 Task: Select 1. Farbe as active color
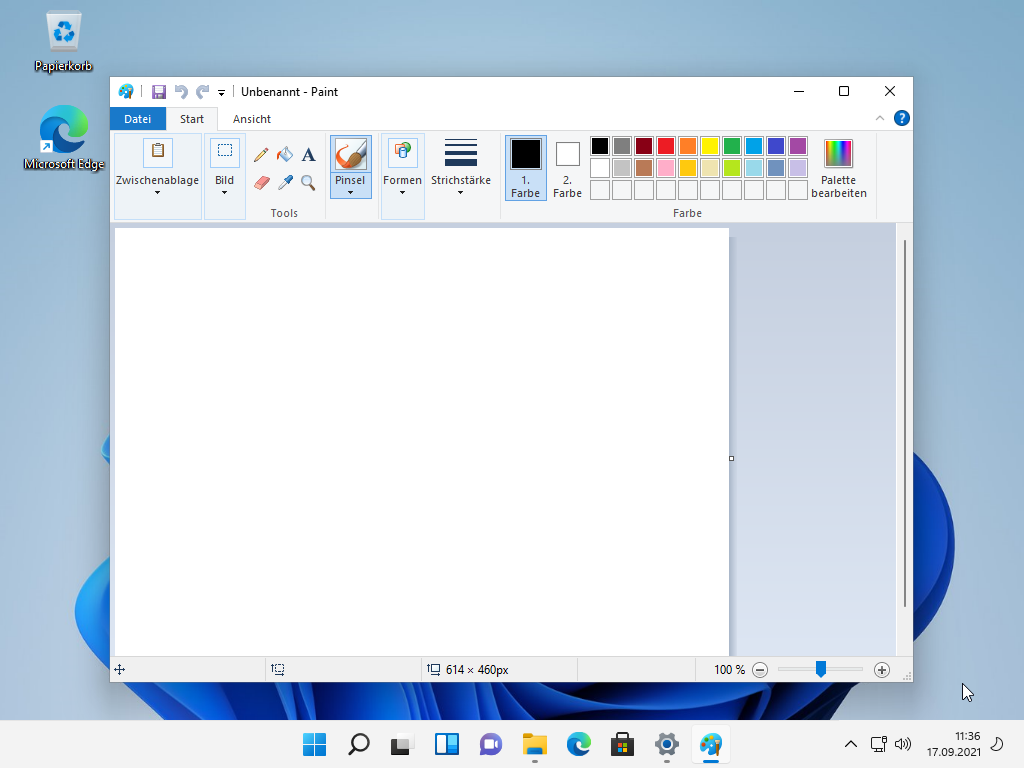[x=526, y=168]
